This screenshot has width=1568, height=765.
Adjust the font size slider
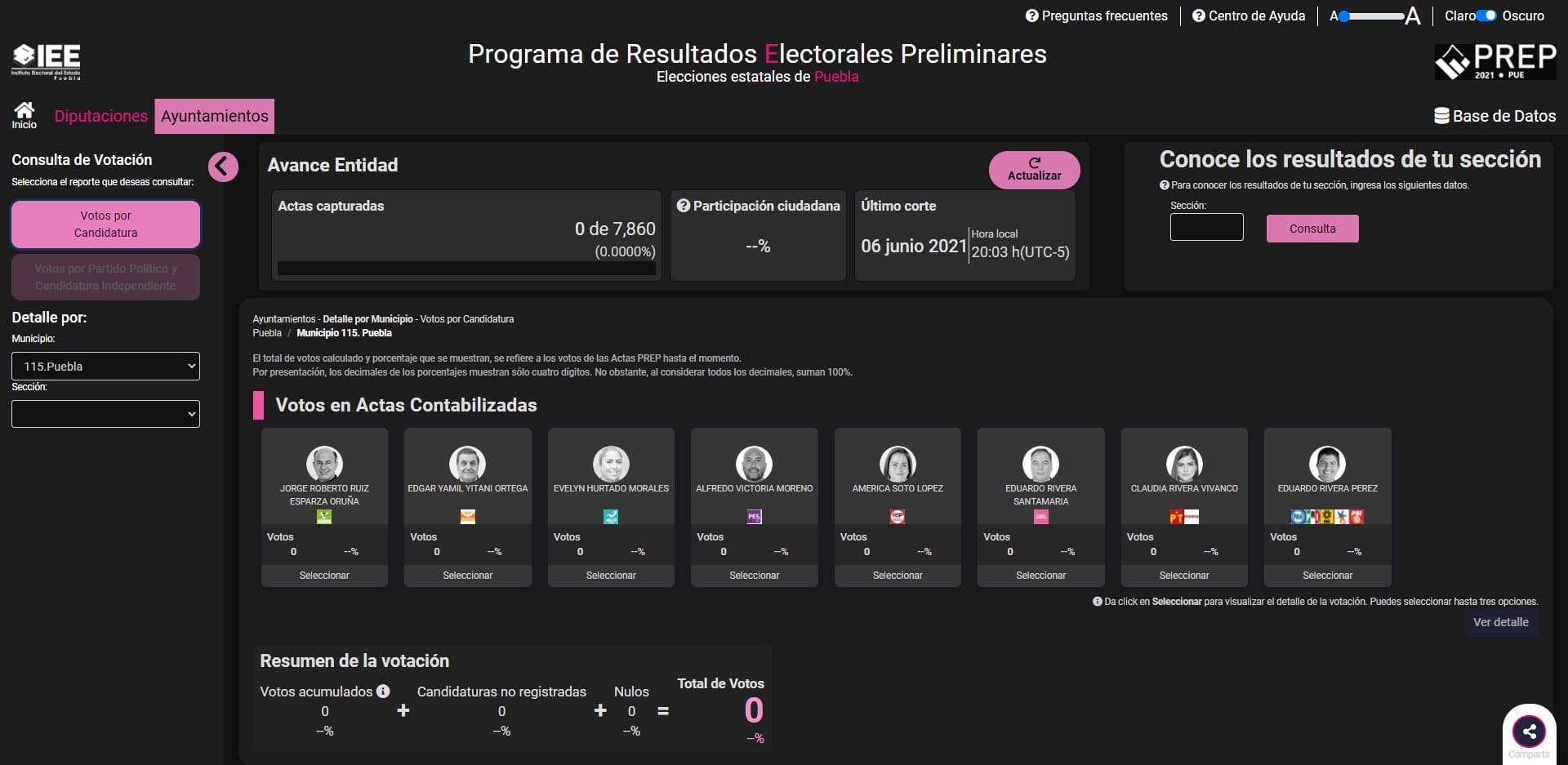1372,16
